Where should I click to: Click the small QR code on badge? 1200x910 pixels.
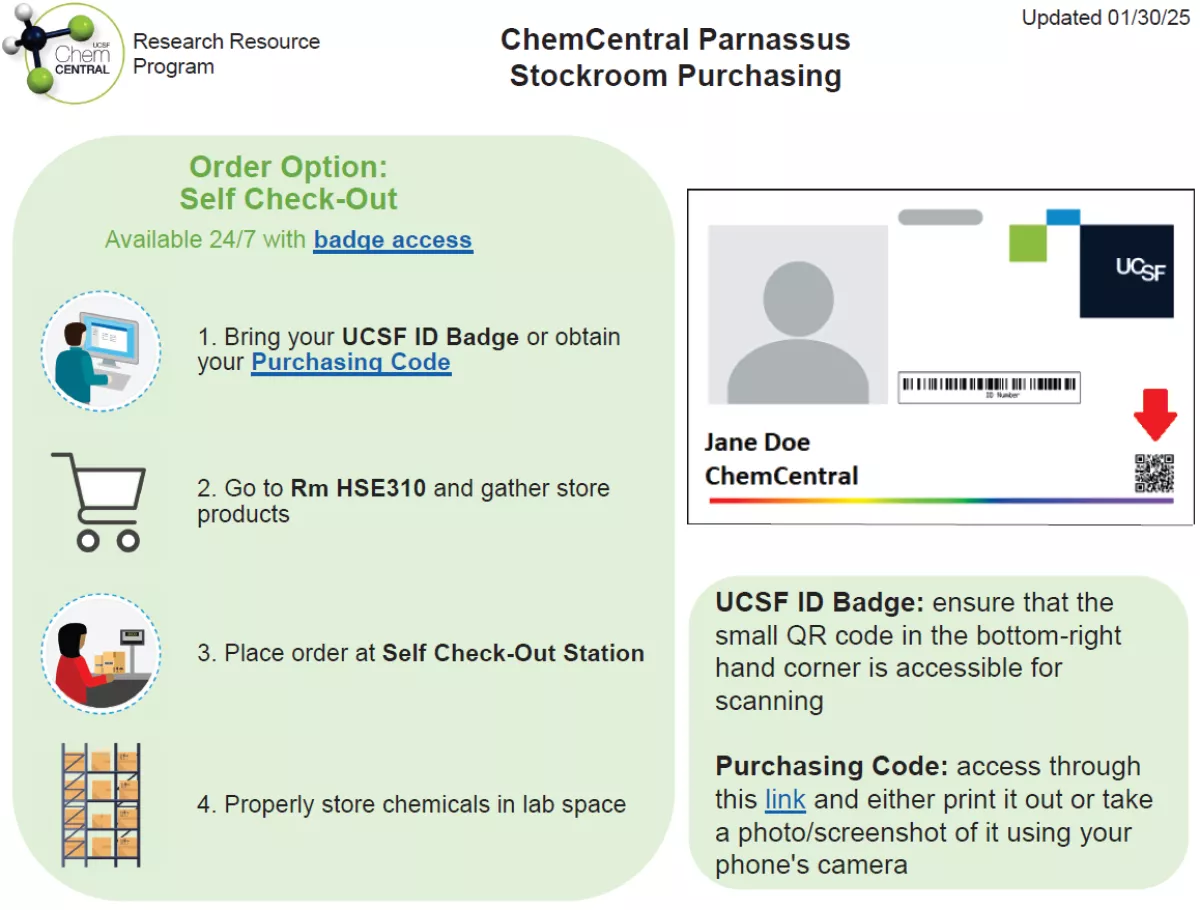point(1154,473)
